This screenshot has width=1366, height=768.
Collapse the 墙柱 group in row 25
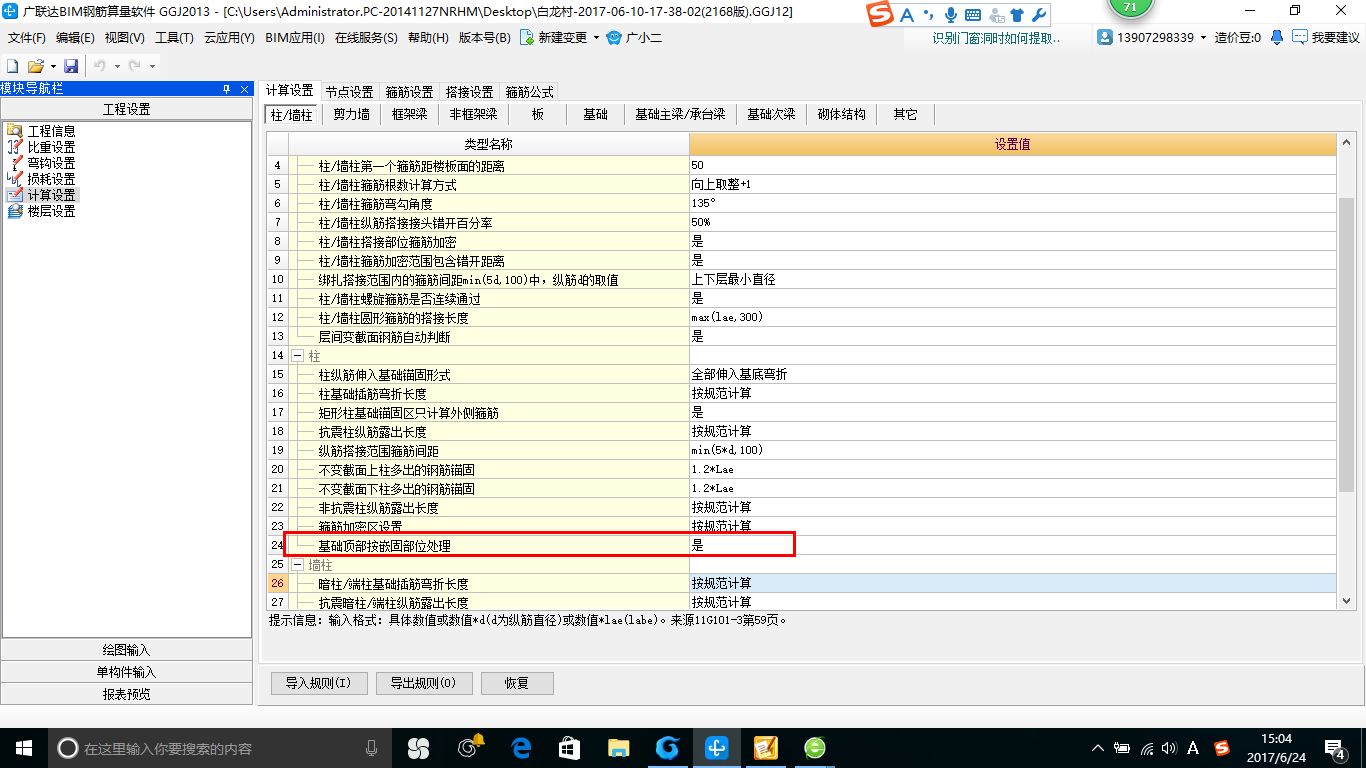tap(298, 565)
